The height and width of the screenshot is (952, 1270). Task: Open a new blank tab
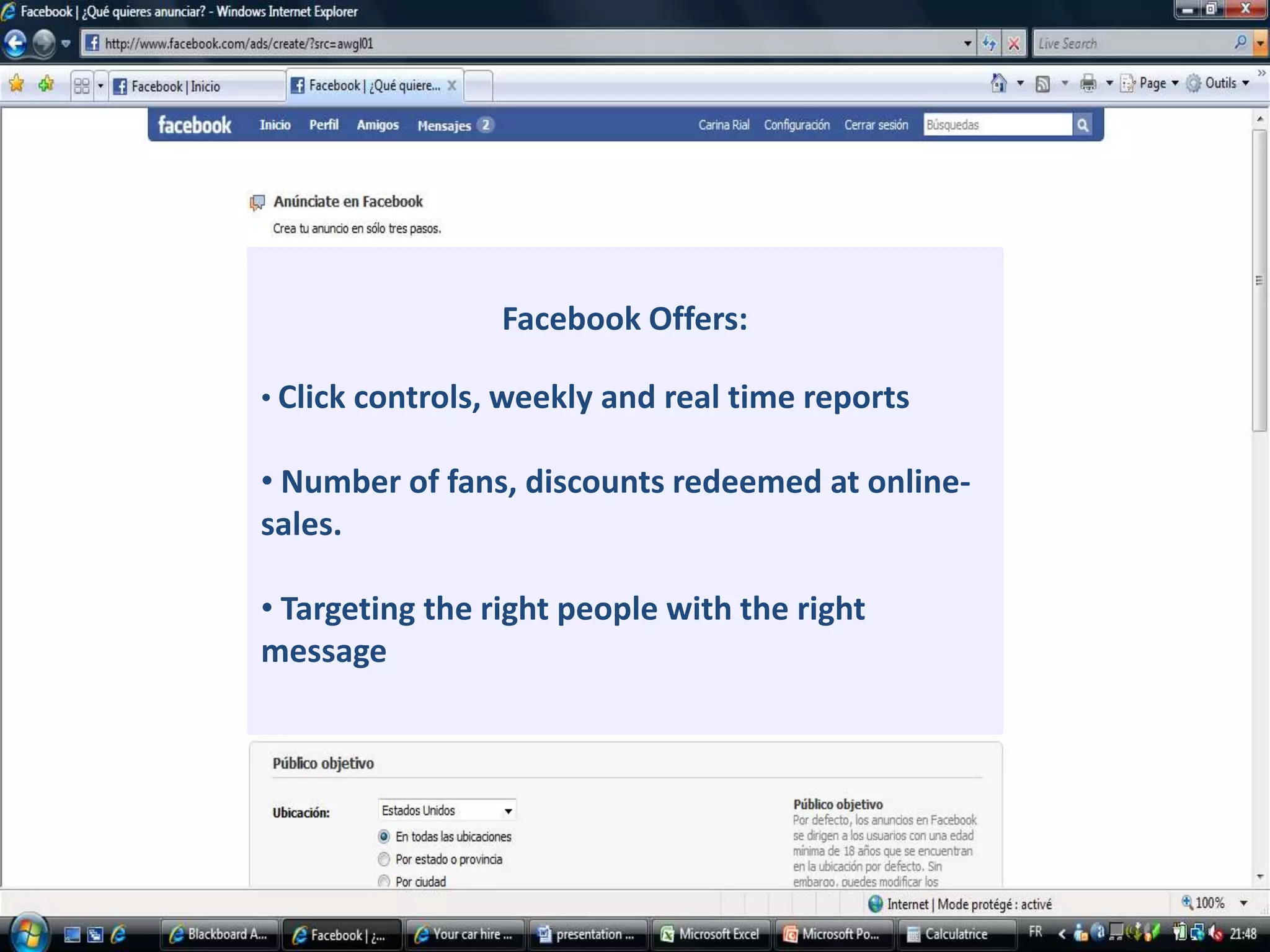click(477, 86)
